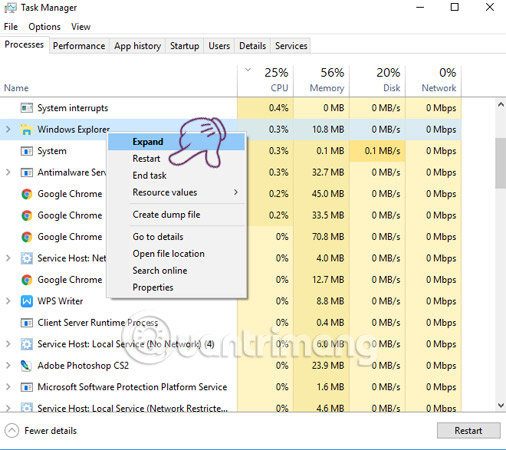Select the Processes tab
The height and width of the screenshot is (450, 506).
(x=24, y=45)
